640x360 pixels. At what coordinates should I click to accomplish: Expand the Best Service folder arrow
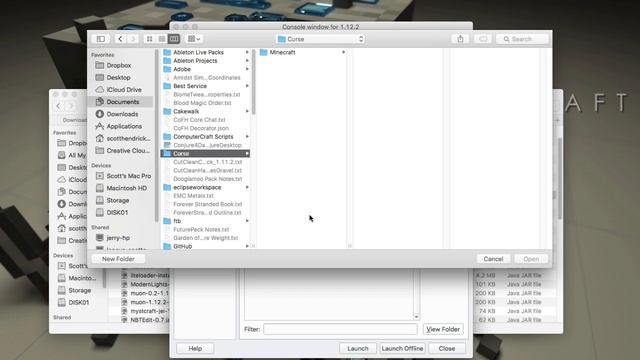[247, 86]
